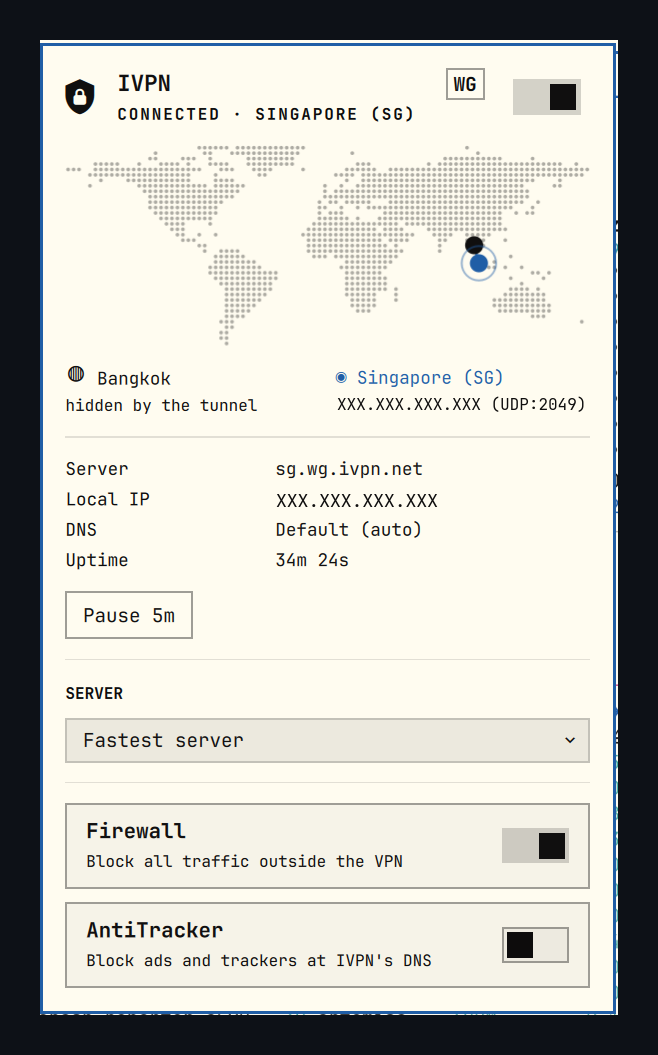Click the AntiTracker heading
The image size is (658, 1055).
click(155, 930)
